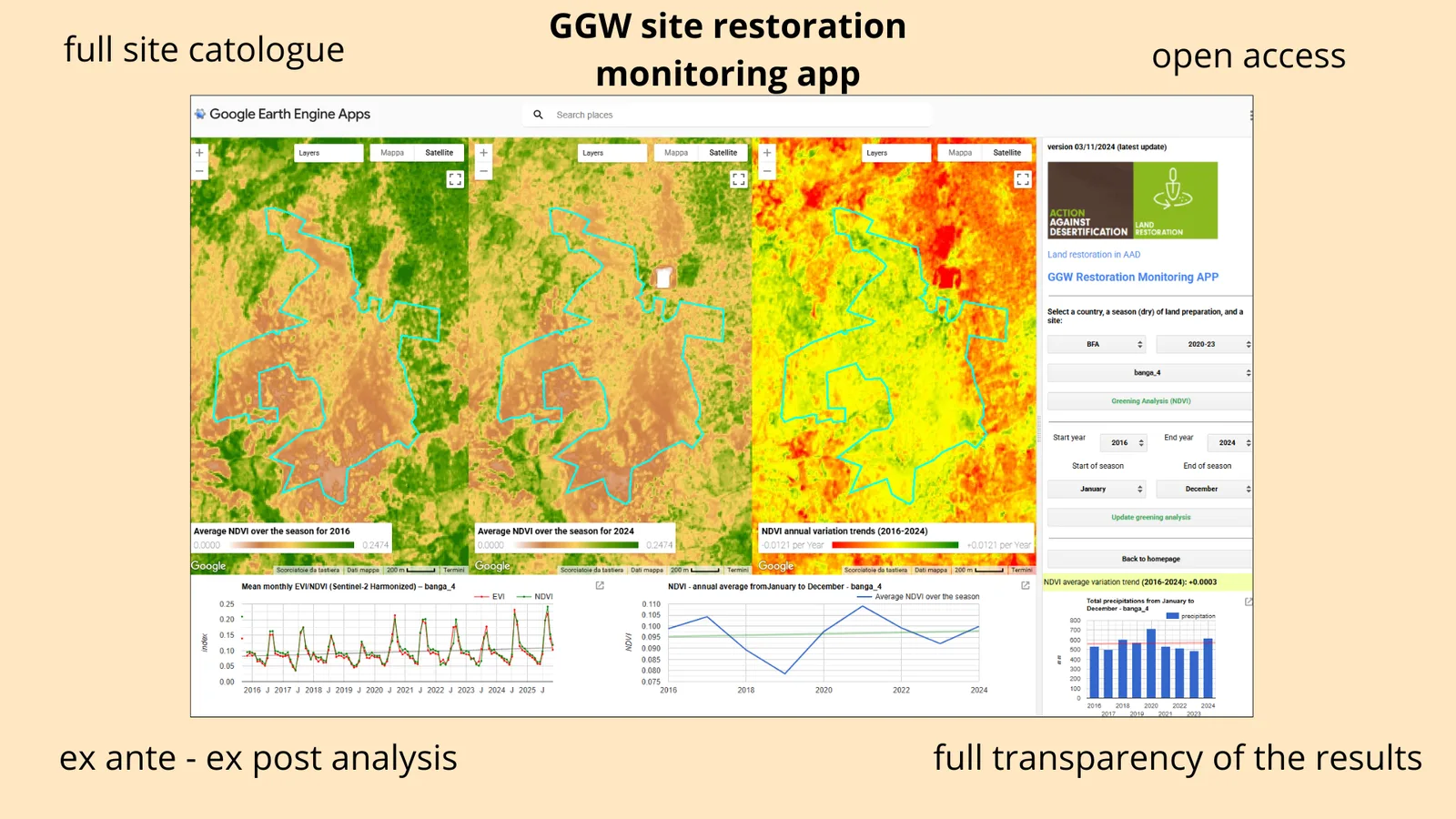Follow the Land restoration in AAD link

click(1093, 255)
